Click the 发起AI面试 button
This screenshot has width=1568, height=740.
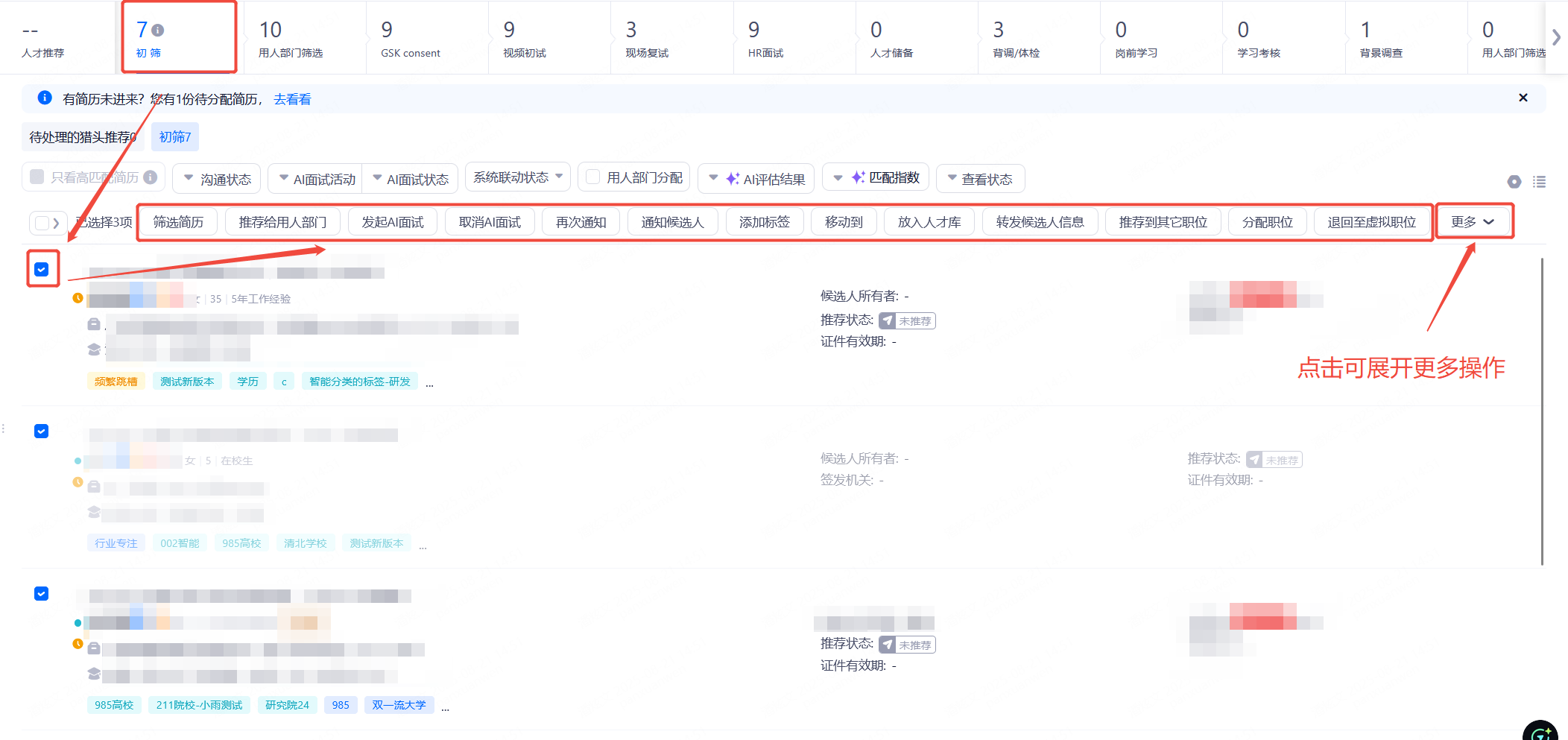click(x=393, y=222)
